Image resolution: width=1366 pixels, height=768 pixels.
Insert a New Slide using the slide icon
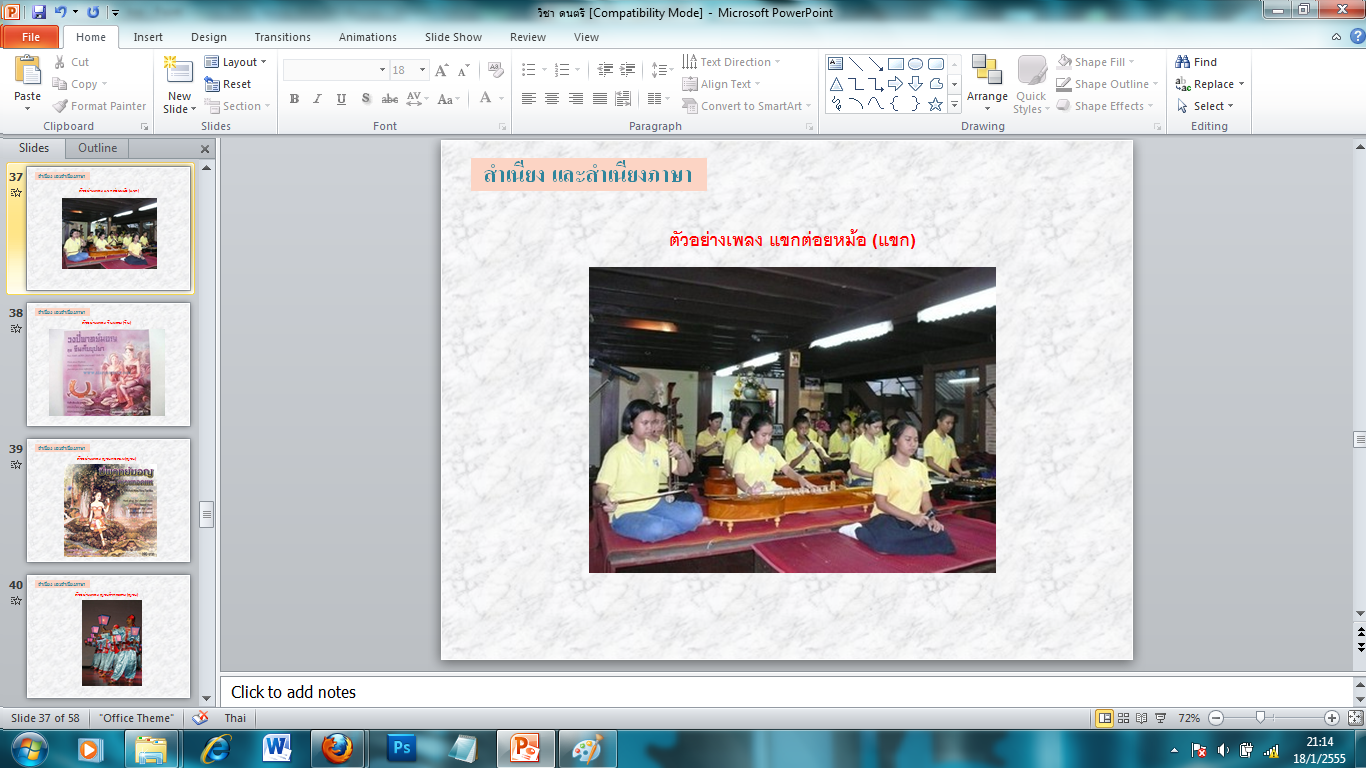point(179,70)
